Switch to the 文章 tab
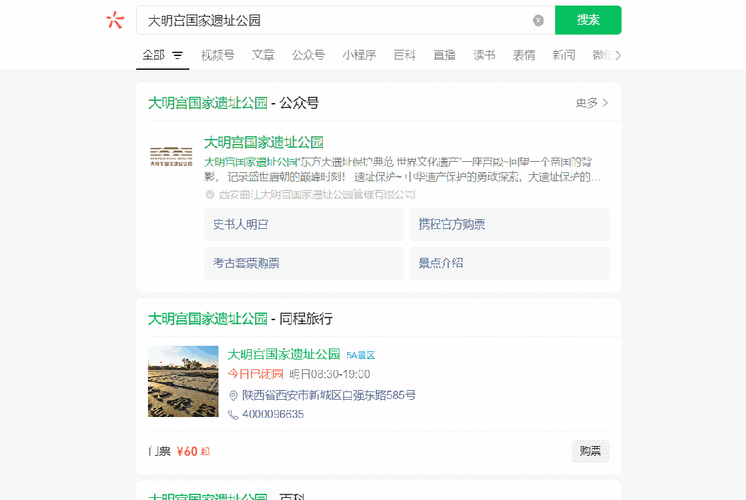The image size is (746, 500). [263, 55]
